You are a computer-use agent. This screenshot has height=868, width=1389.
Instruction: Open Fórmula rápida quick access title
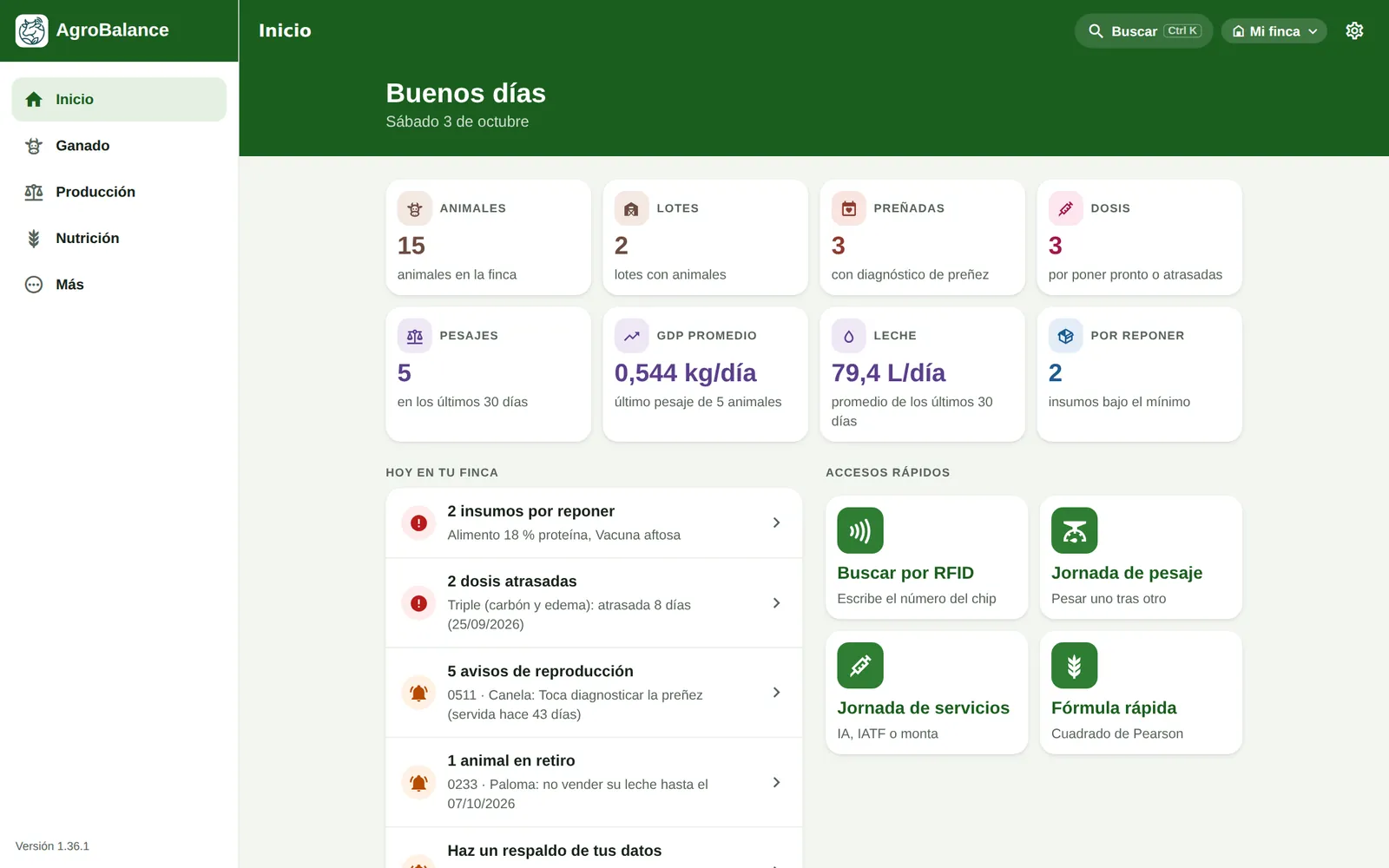(1114, 708)
